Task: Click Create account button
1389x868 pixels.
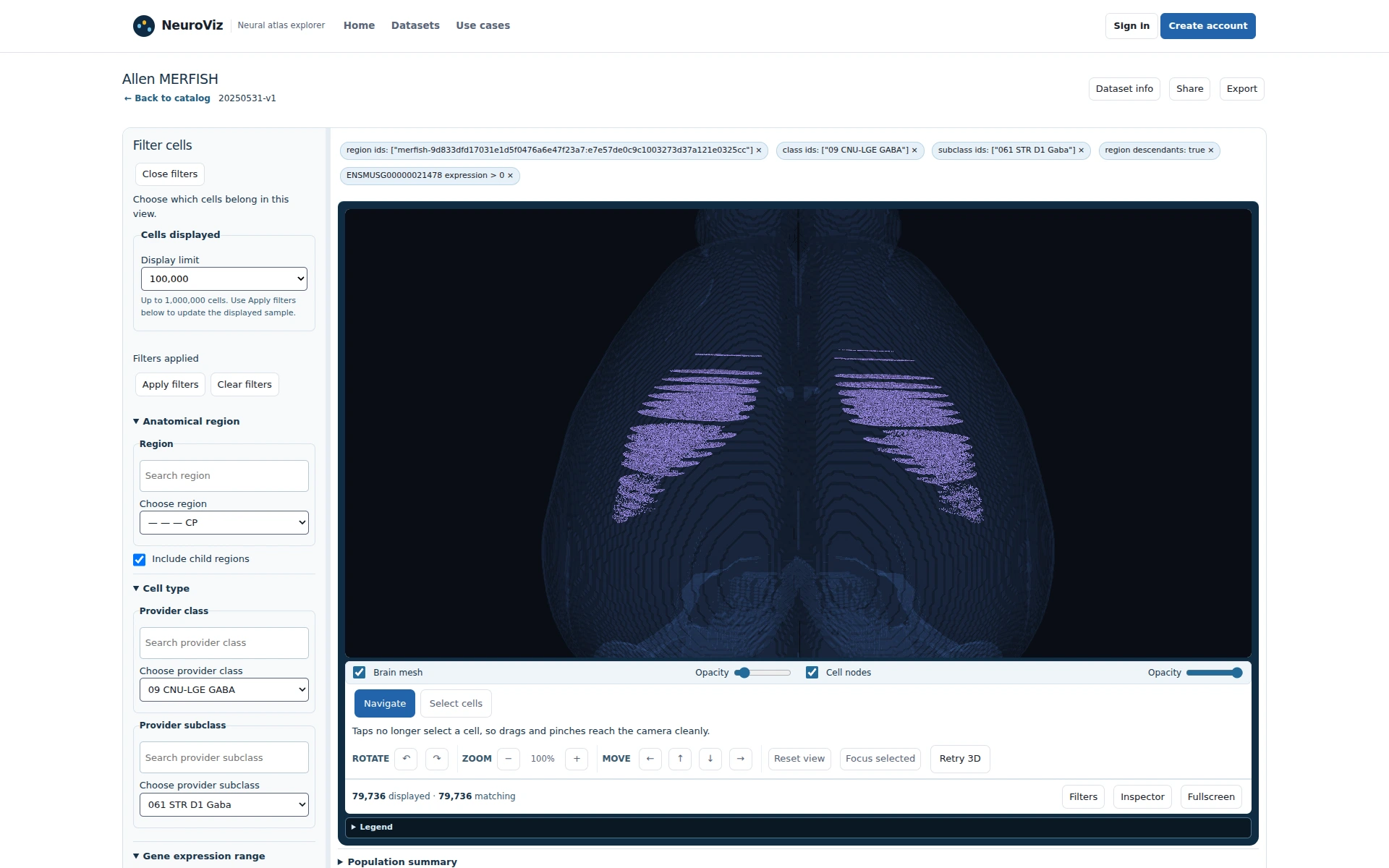Action: [x=1208, y=26]
